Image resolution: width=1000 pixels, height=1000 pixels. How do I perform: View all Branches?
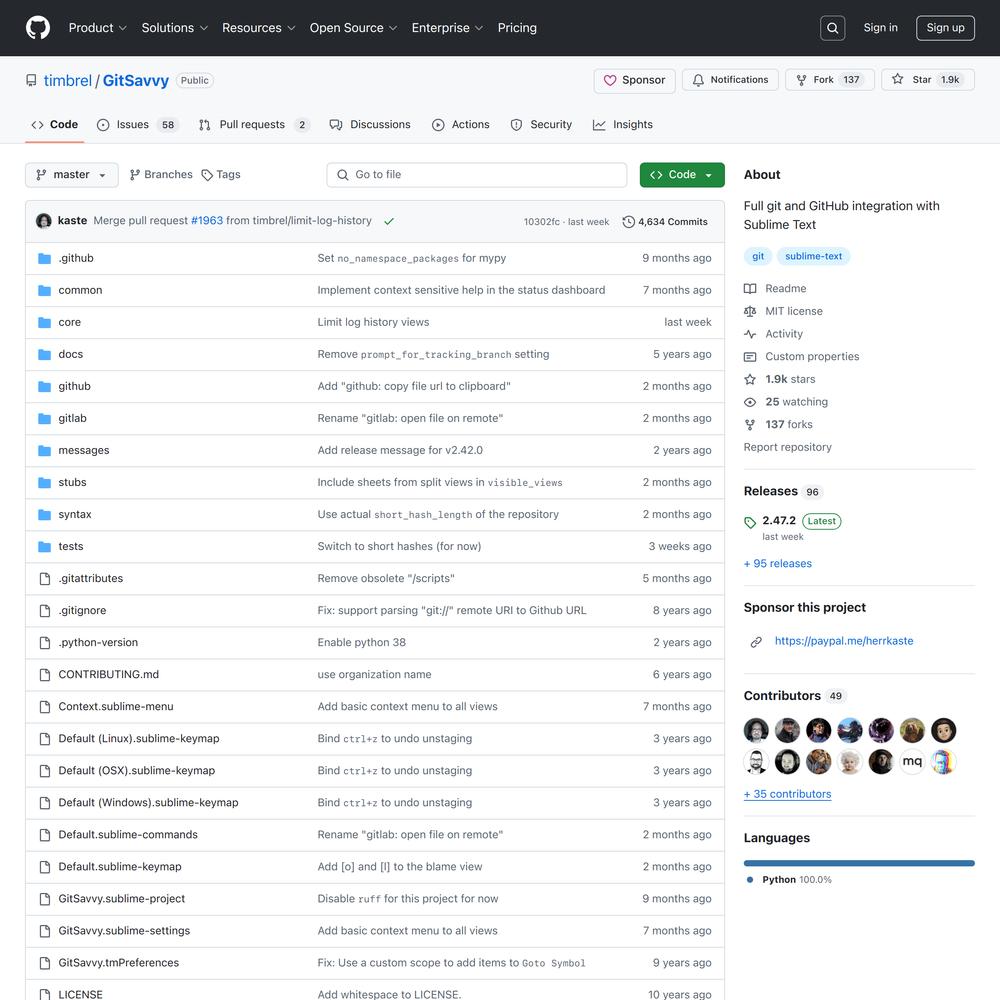click(x=161, y=175)
